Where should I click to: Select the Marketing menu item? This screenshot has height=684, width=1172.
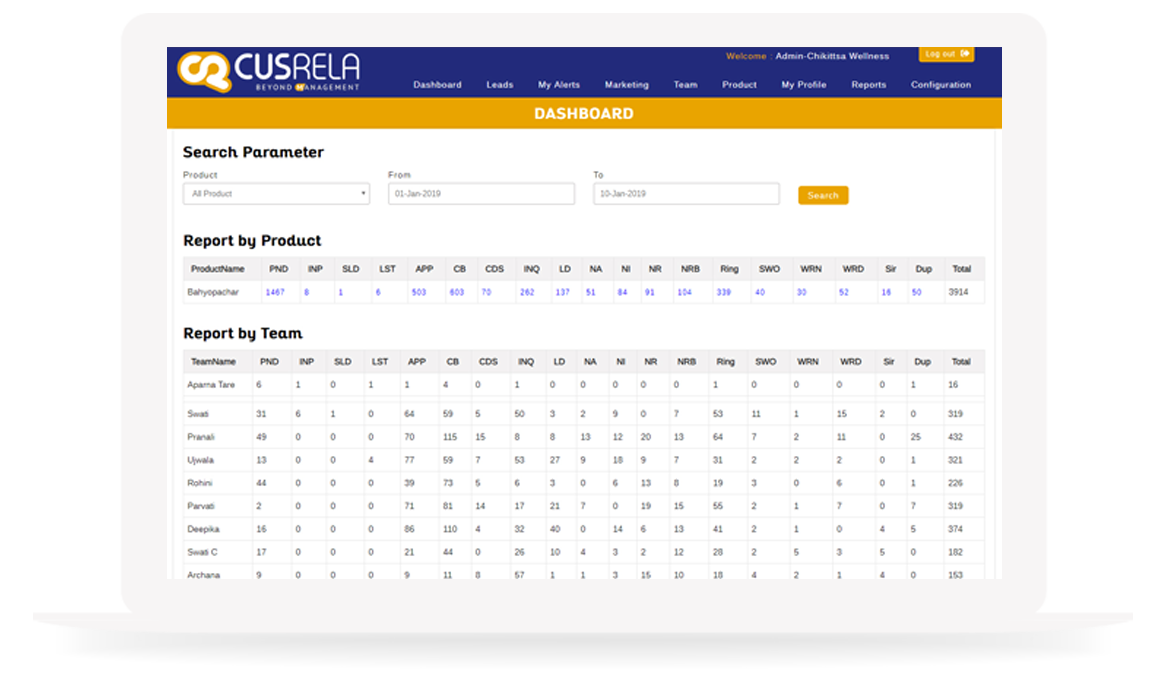point(626,85)
